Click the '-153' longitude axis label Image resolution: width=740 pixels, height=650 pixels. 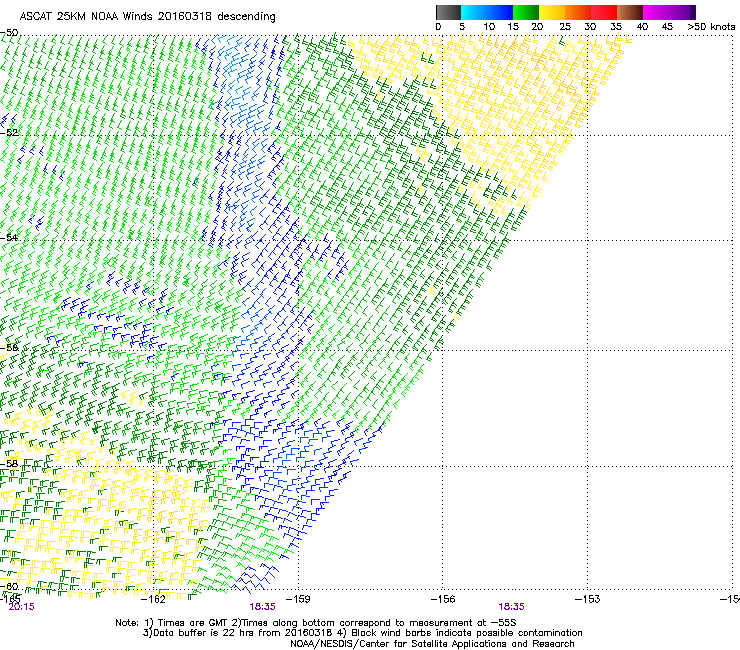pyautogui.click(x=587, y=599)
